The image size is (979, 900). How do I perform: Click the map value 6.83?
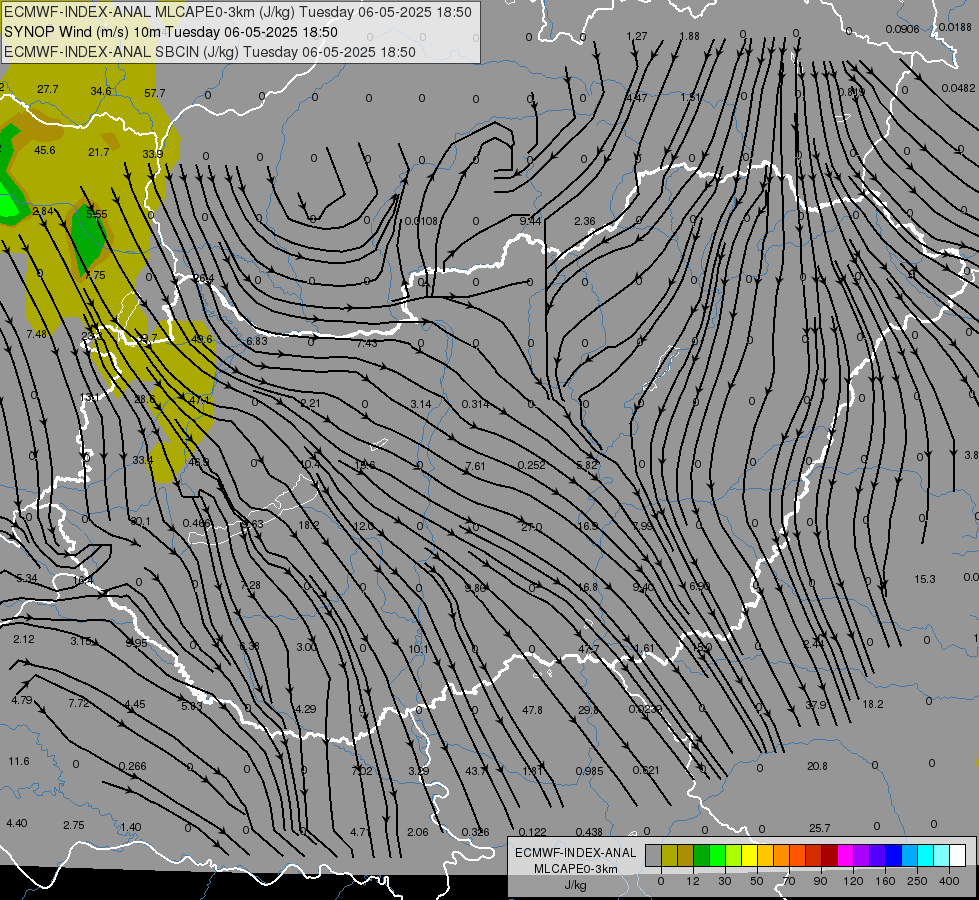tap(257, 341)
